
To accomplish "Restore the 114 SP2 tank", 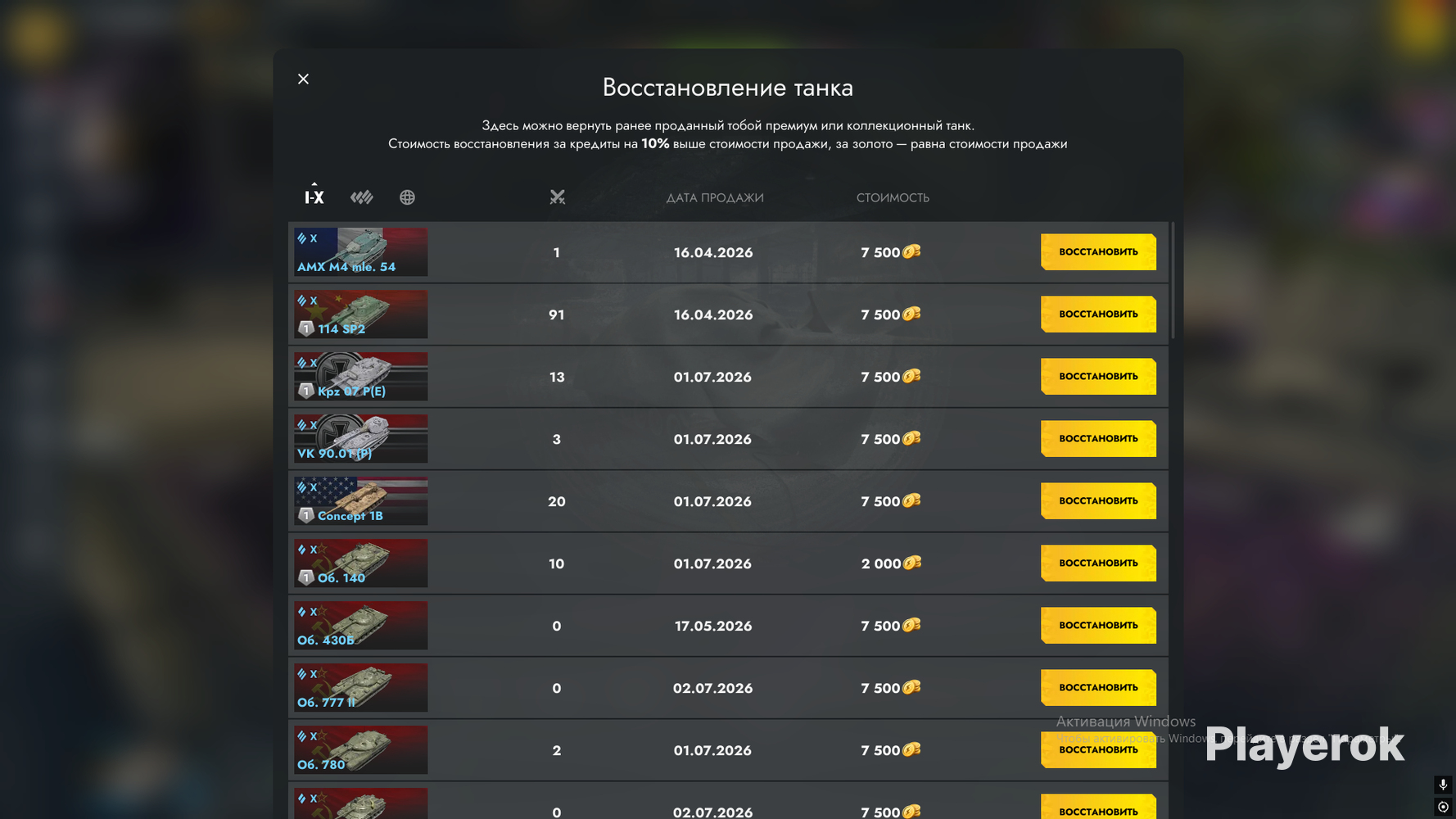I will click(1098, 314).
